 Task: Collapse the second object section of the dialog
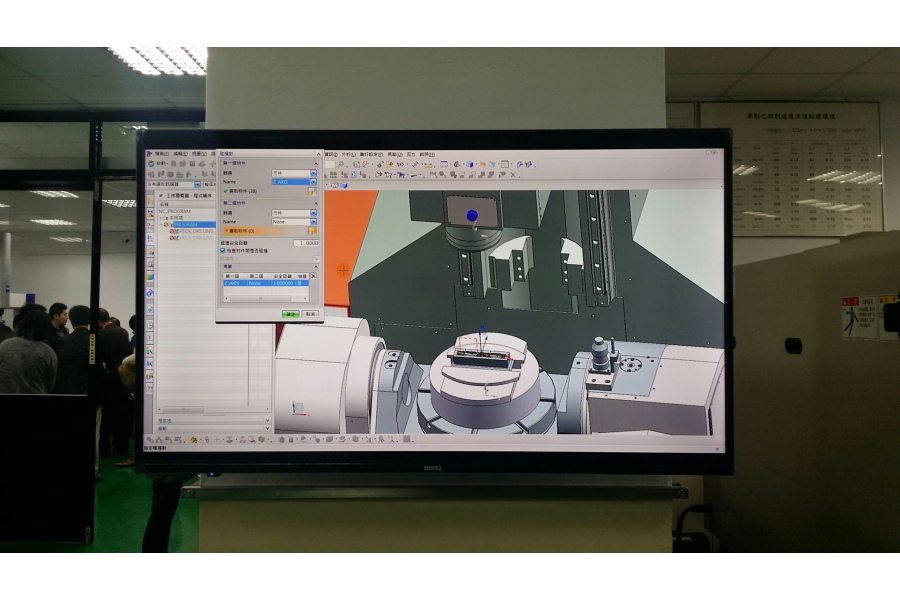coord(316,204)
